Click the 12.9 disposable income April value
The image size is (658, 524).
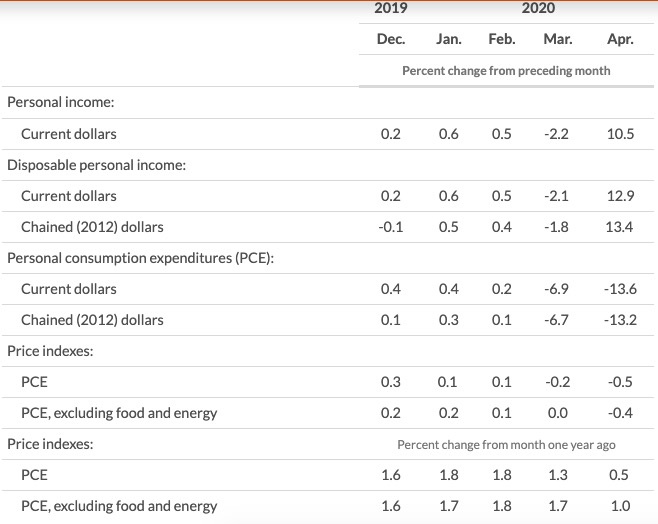(620, 196)
